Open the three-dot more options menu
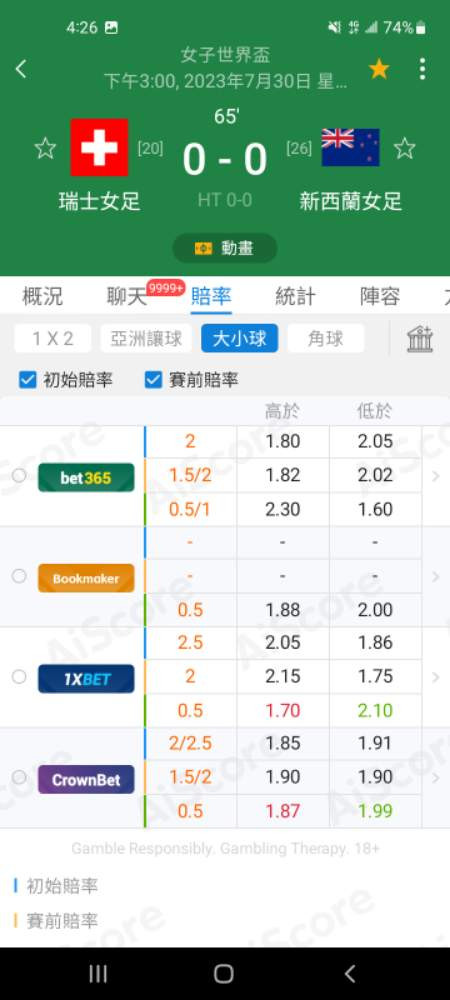Screen dimensions: 450x1000 tap(422, 69)
